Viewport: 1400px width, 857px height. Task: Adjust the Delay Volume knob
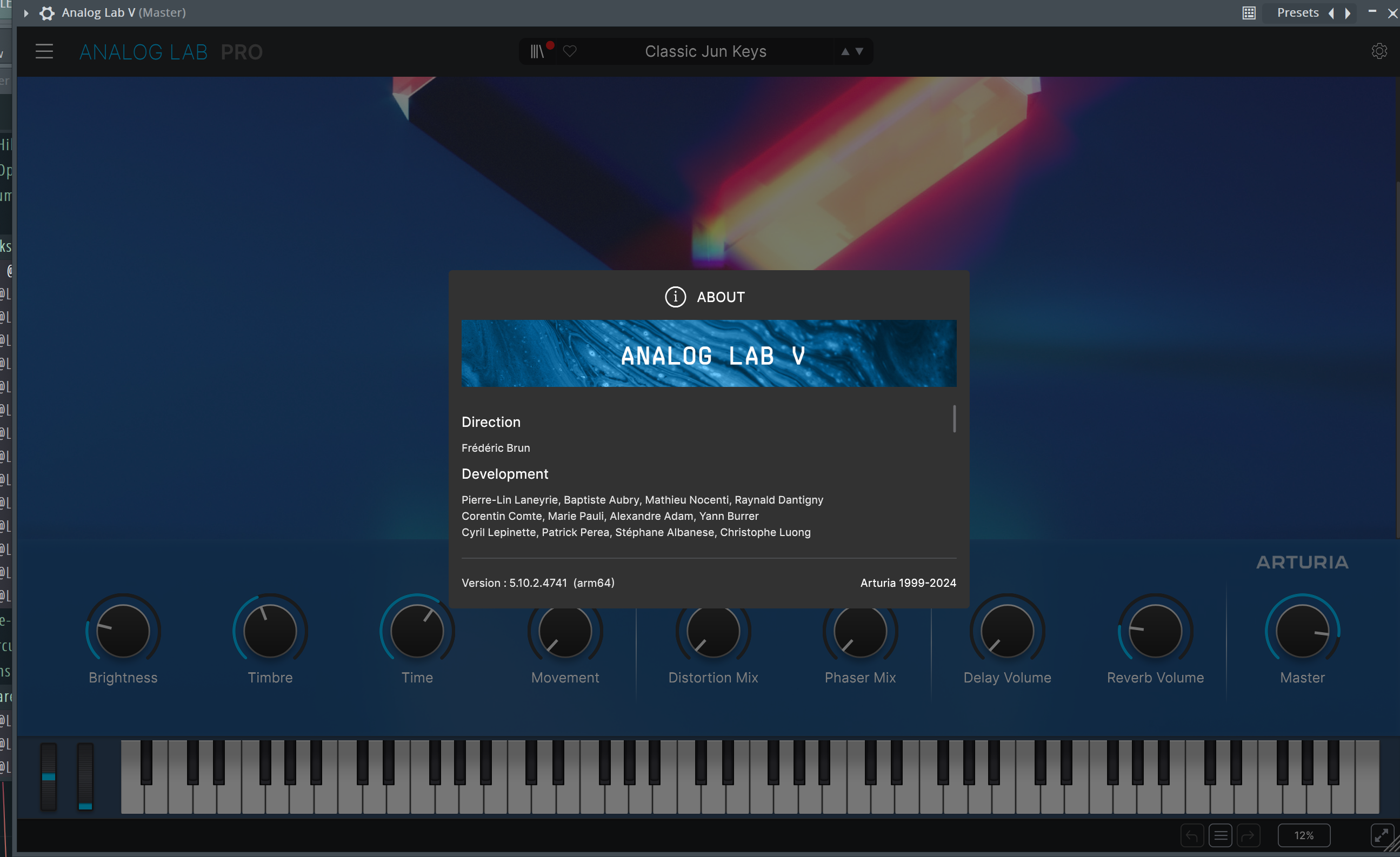(1008, 631)
